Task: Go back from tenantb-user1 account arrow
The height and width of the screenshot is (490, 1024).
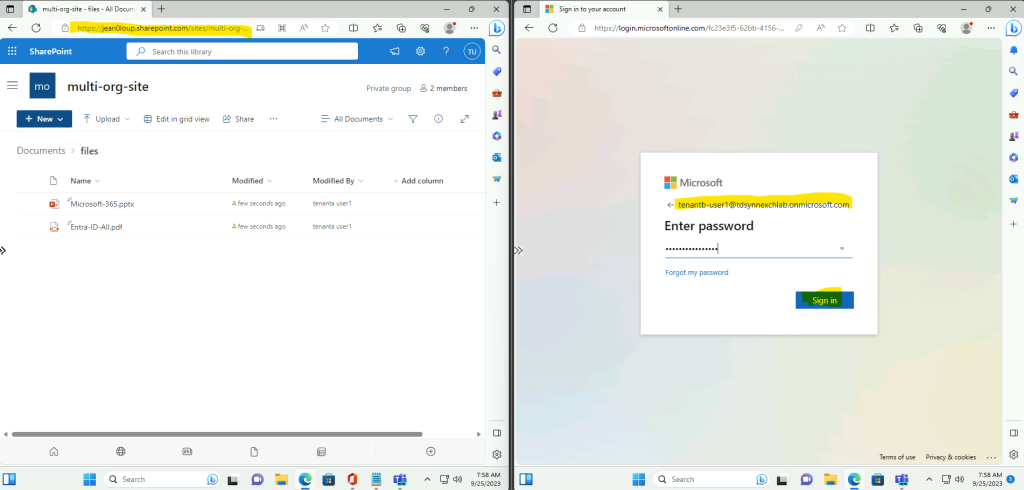Action: tap(670, 204)
